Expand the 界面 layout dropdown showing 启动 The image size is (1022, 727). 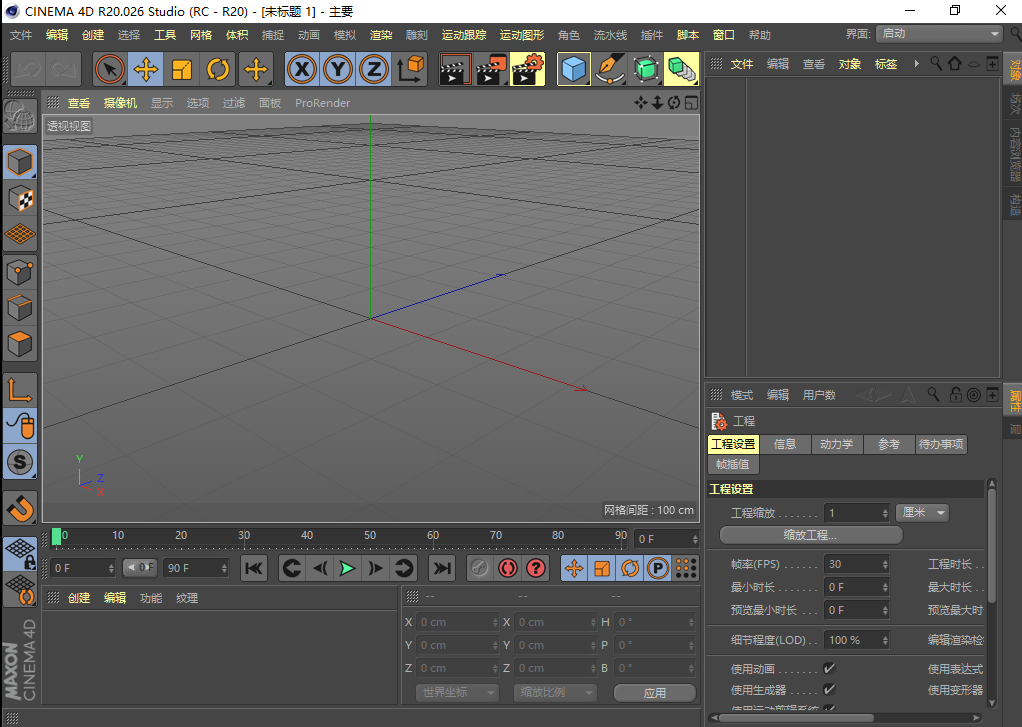click(x=938, y=34)
